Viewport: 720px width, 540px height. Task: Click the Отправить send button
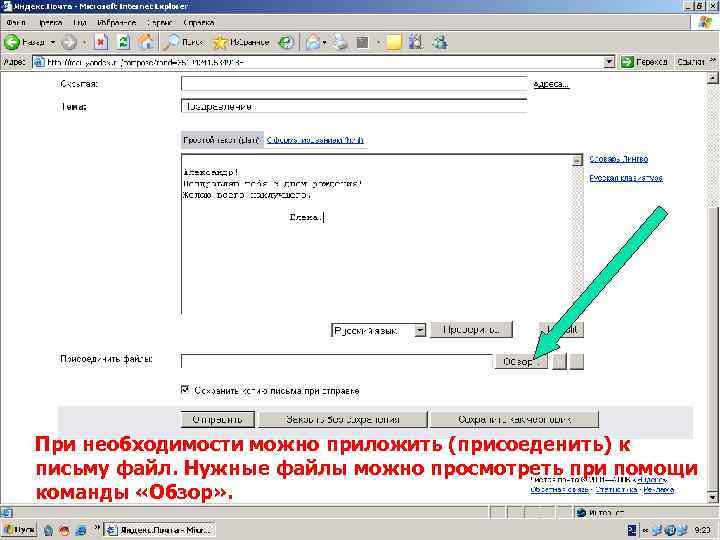pos(218,419)
